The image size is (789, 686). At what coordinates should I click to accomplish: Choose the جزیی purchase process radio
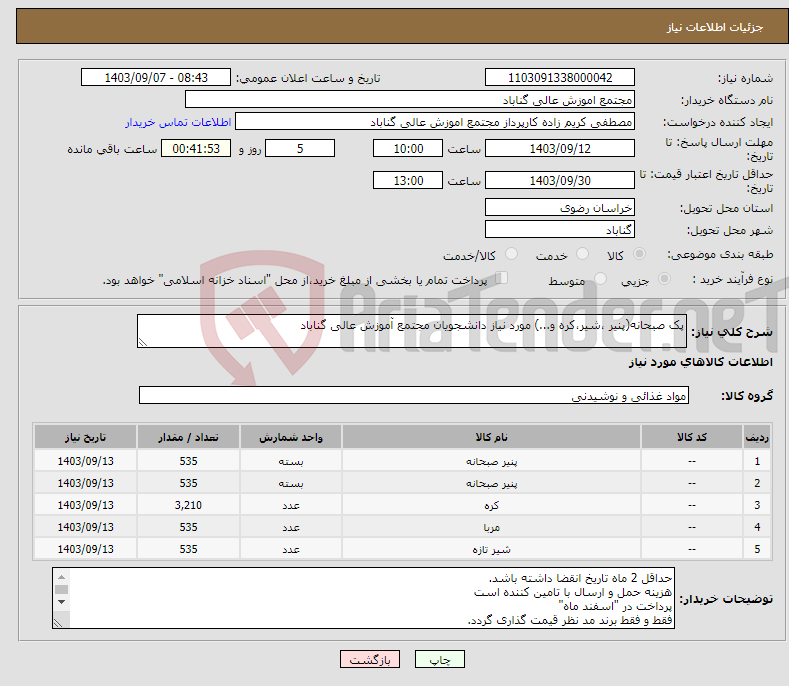(x=664, y=278)
